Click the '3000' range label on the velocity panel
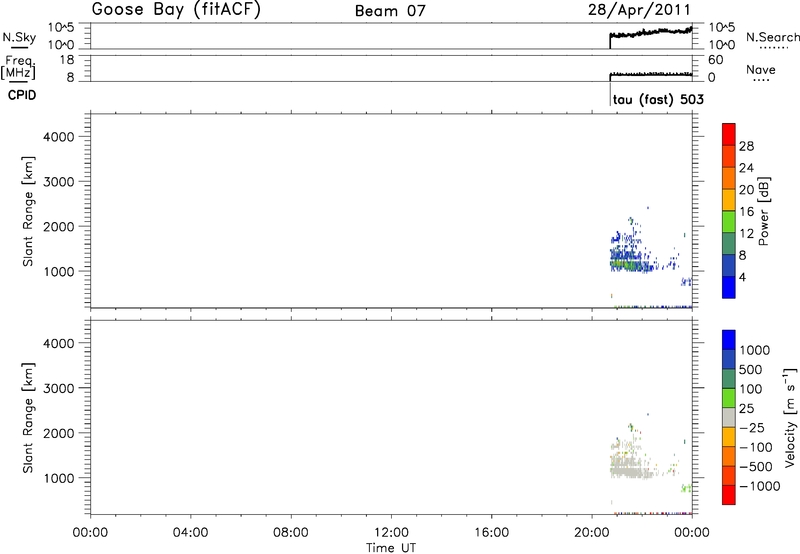Image resolution: width=800 pixels, height=554 pixels. (59, 388)
